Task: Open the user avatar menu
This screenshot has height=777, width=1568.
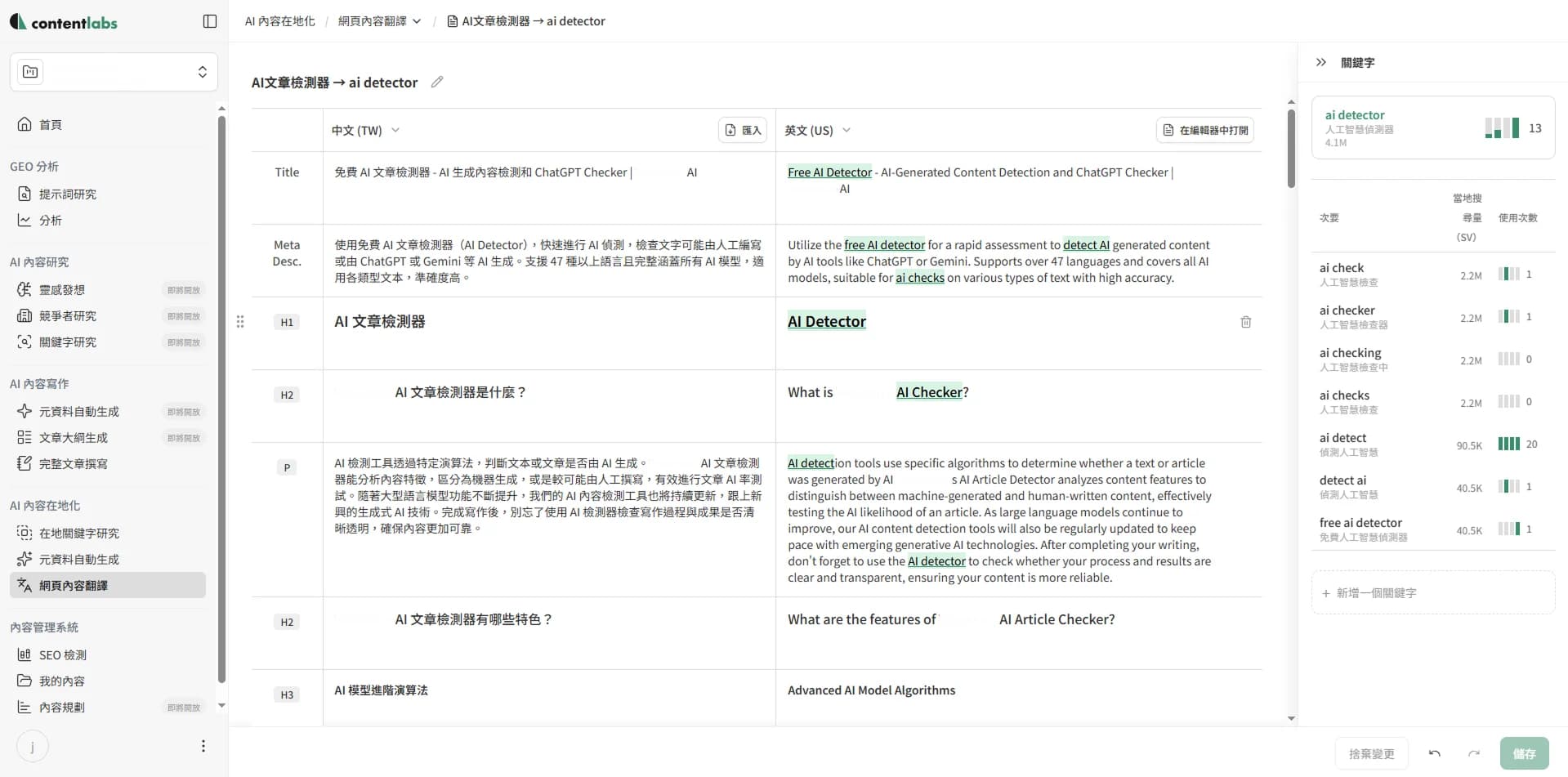Action: pyautogui.click(x=31, y=746)
